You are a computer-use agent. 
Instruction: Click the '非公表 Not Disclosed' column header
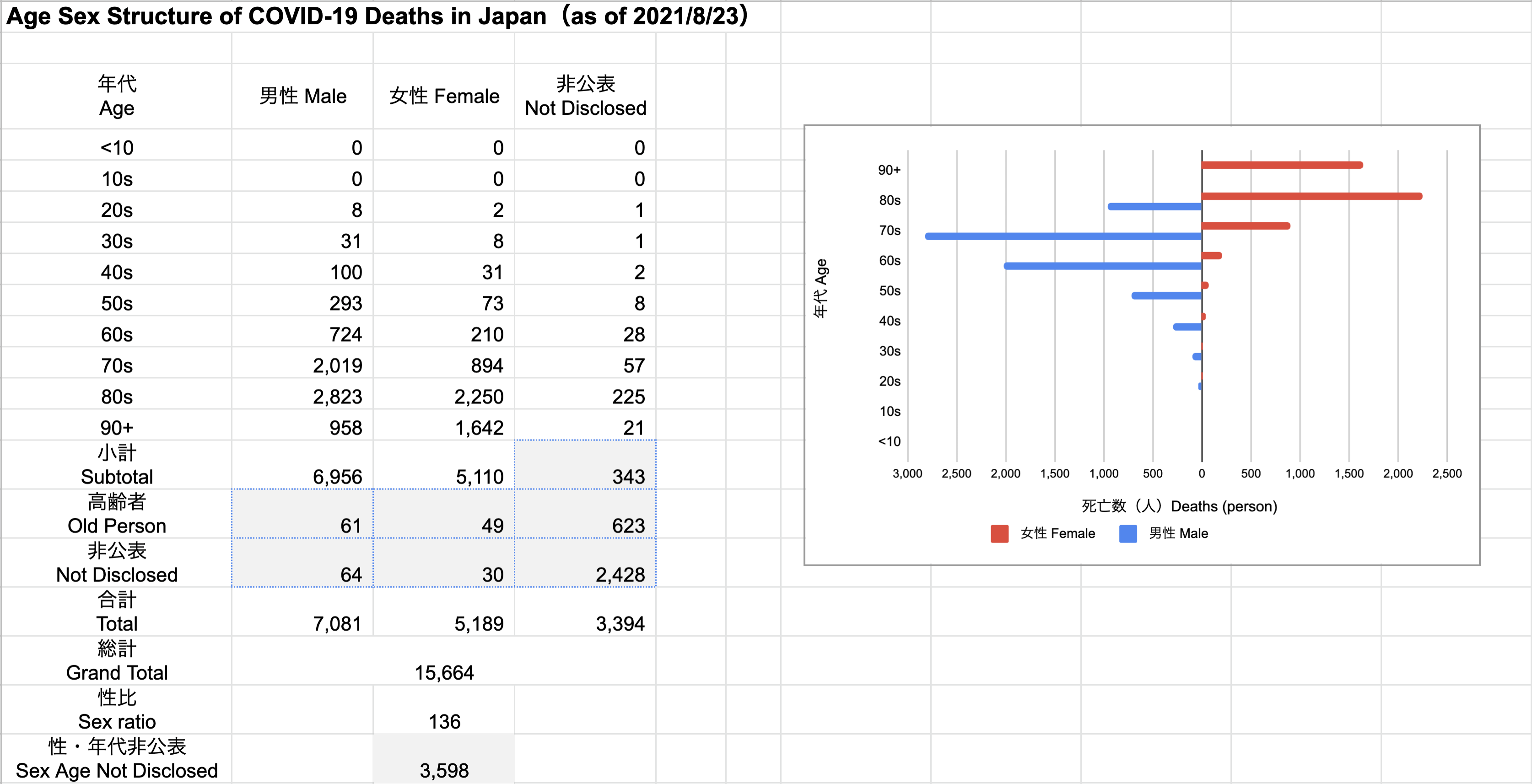click(585, 96)
